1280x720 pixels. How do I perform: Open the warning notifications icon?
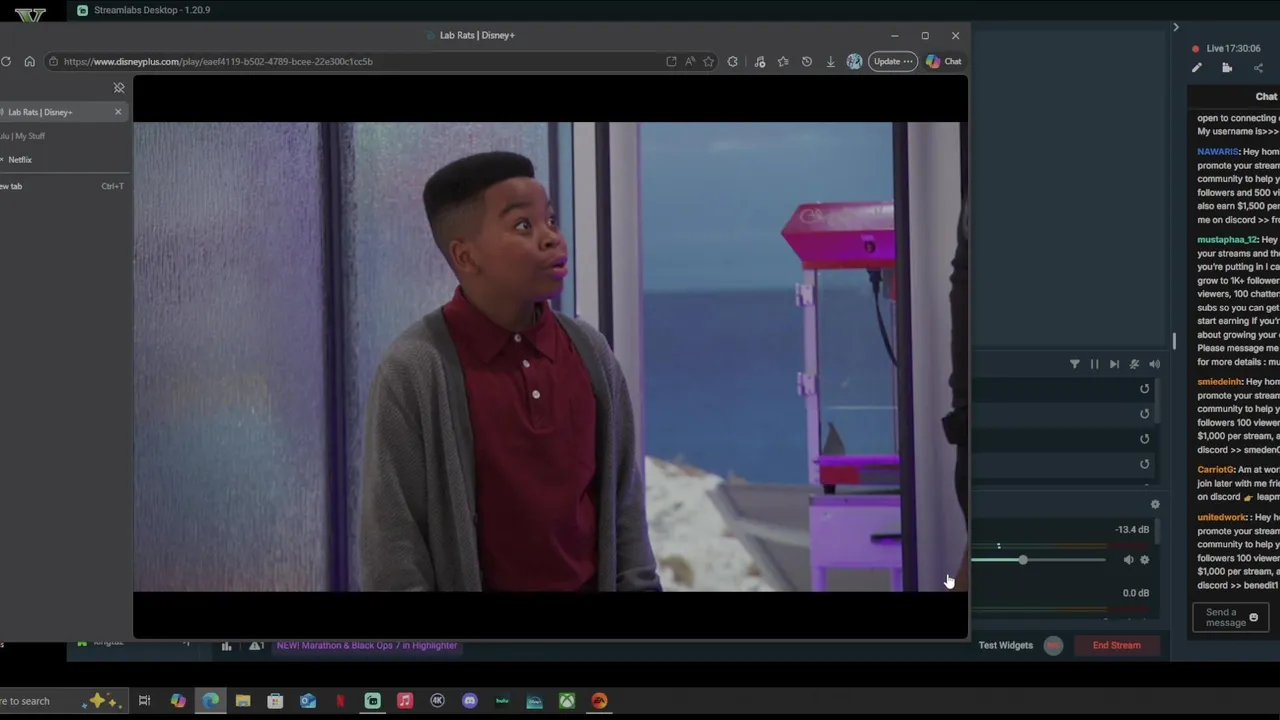[256, 646]
